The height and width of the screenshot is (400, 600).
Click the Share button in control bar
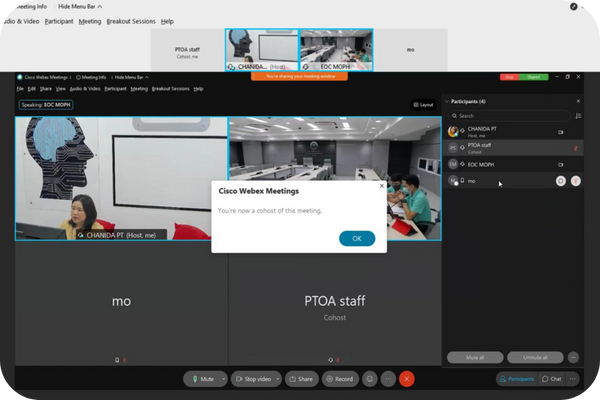coord(301,379)
